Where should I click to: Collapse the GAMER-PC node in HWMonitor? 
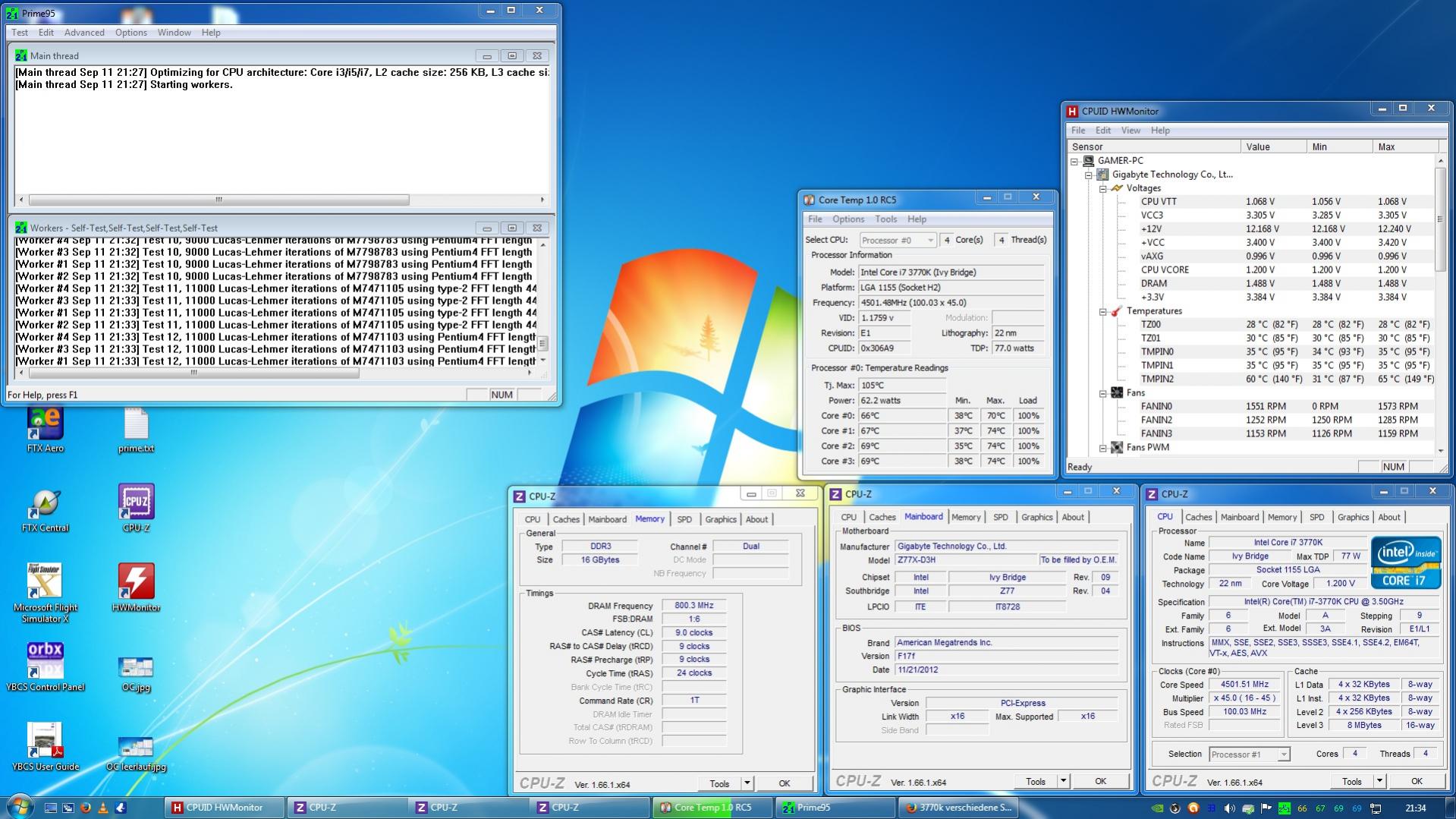coord(1074,161)
